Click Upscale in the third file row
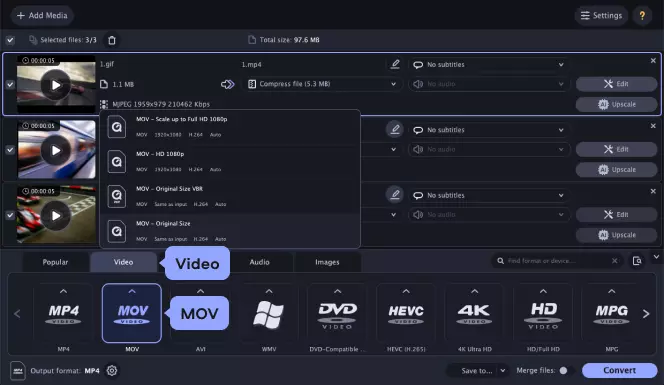The height and width of the screenshot is (385, 664). point(616,235)
